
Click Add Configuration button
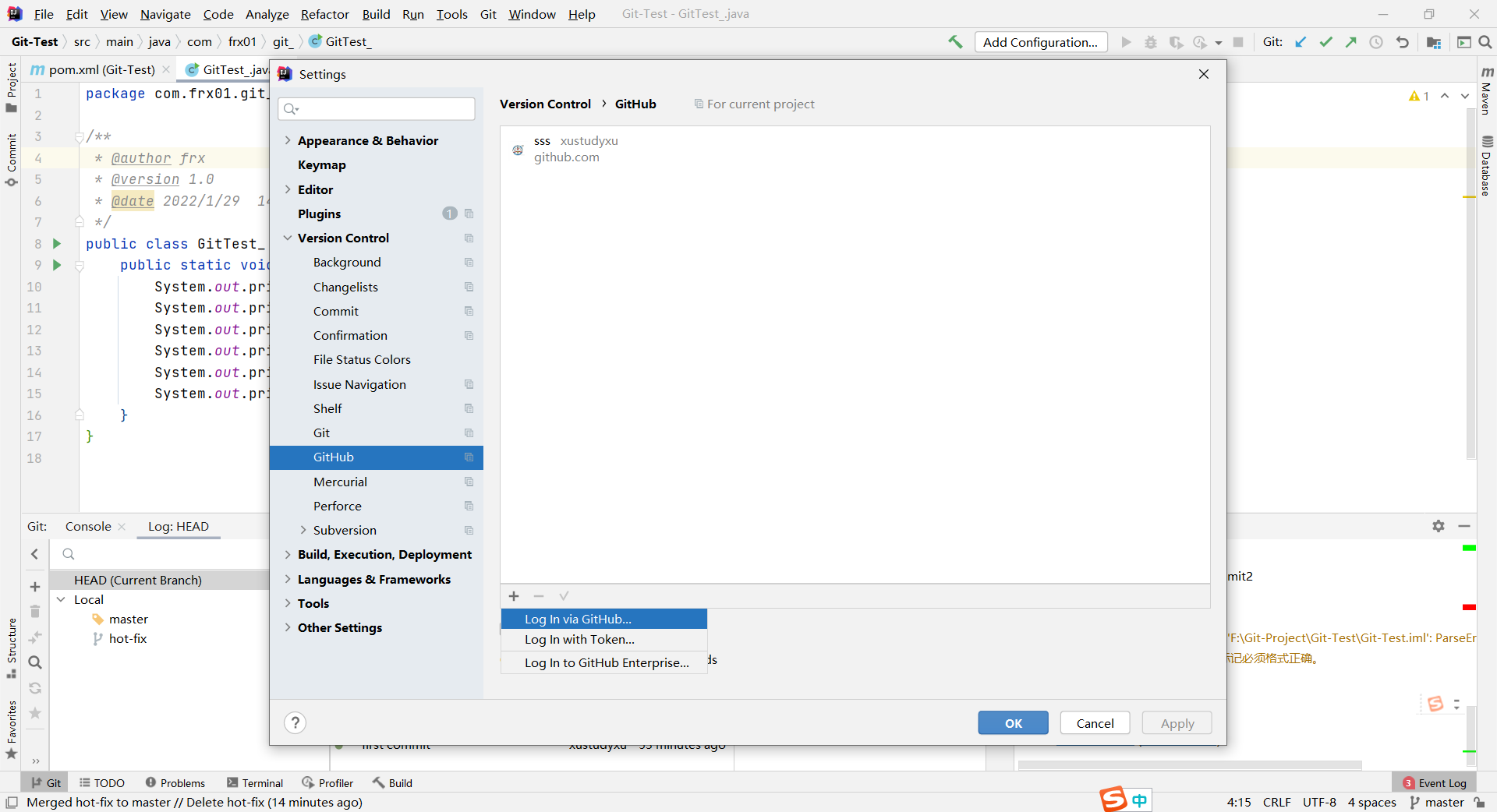click(1041, 42)
